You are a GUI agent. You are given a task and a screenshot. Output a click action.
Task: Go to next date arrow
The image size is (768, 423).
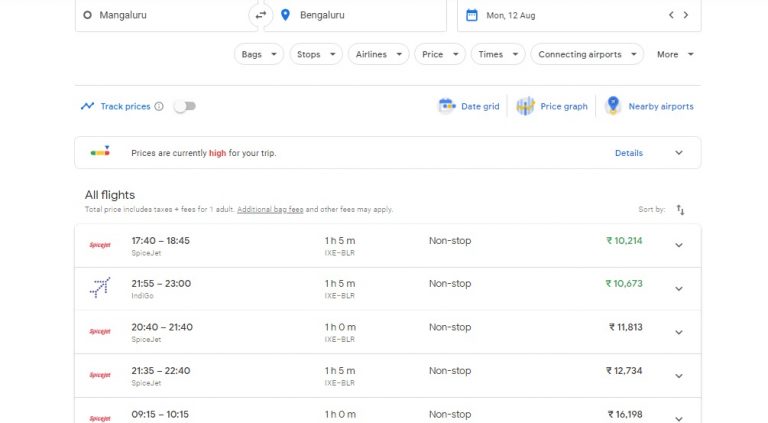pyautogui.click(x=686, y=15)
